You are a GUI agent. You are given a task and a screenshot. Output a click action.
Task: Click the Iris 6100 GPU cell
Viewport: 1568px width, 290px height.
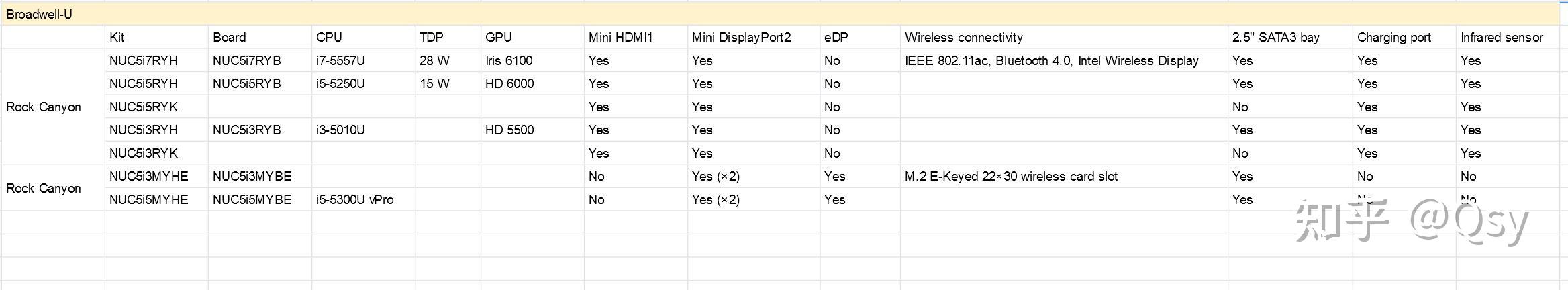509,60
